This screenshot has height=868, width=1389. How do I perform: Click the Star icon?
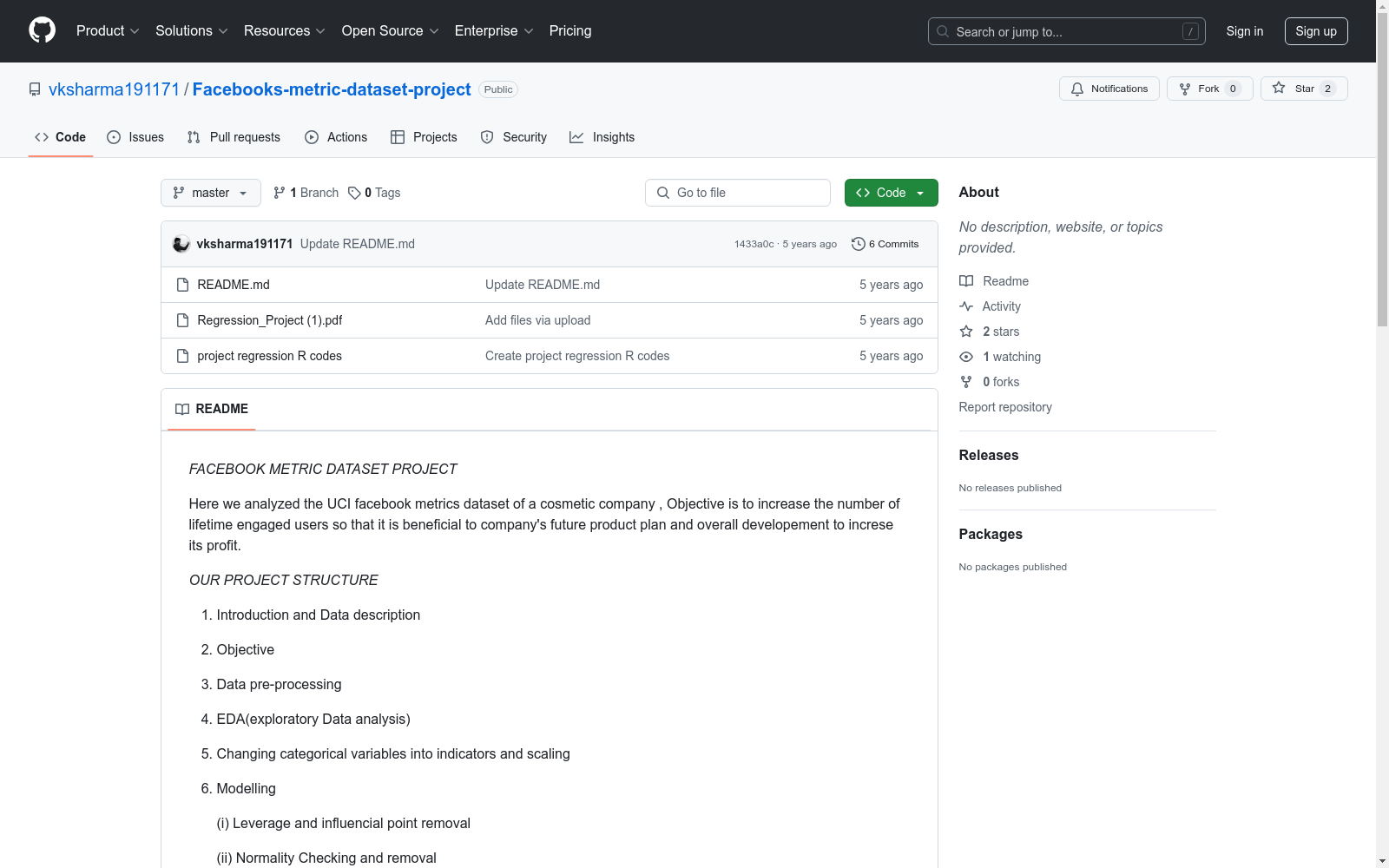[x=1279, y=88]
